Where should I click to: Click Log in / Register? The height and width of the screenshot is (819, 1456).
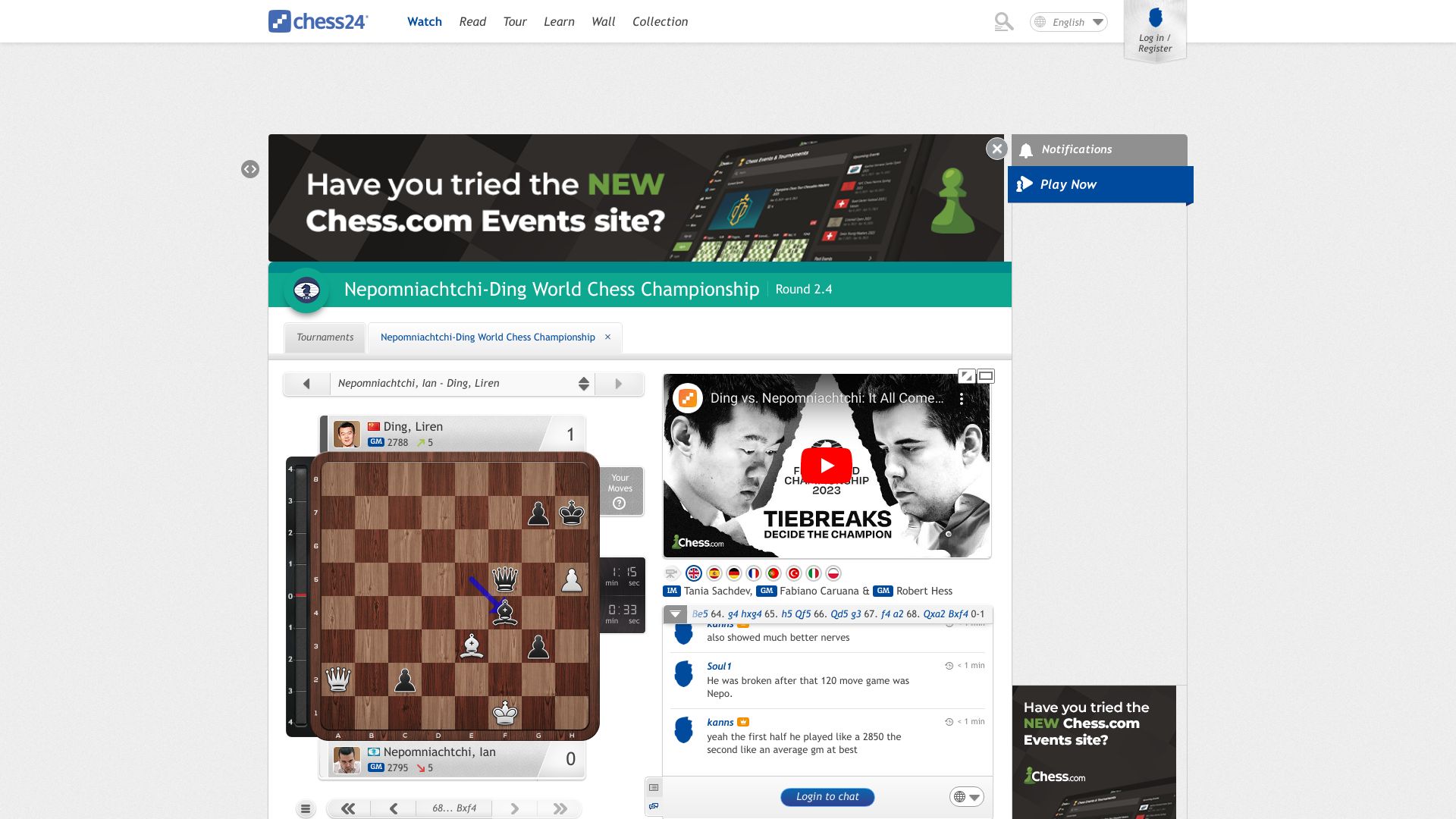click(1154, 30)
